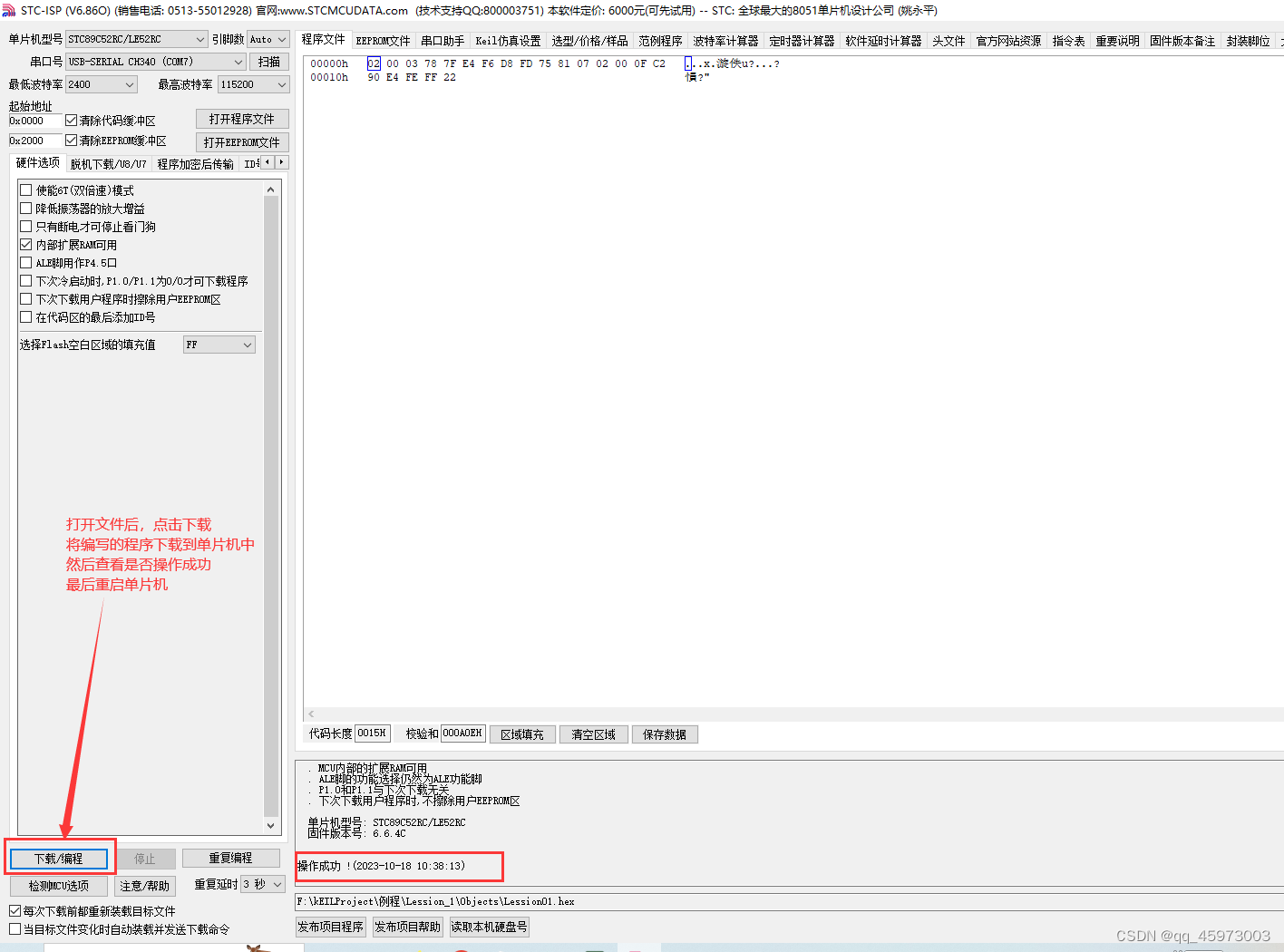This screenshot has height=952, width=1284.
Task: Enable 下次冷启动时P1.0/P1.1 checkbox
Action: point(26,281)
